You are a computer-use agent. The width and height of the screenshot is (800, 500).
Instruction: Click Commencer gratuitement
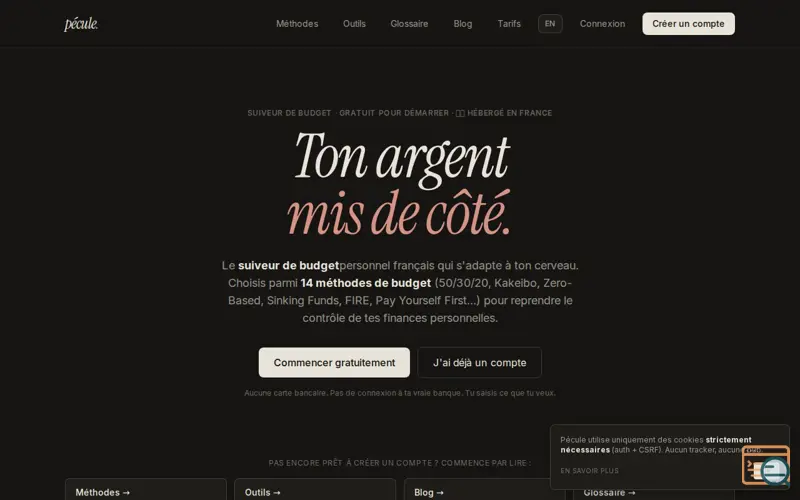click(334, 363)
